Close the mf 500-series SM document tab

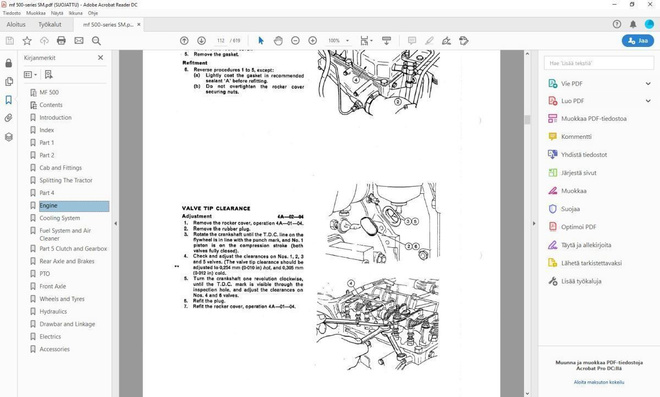click(x=139, y=24)
